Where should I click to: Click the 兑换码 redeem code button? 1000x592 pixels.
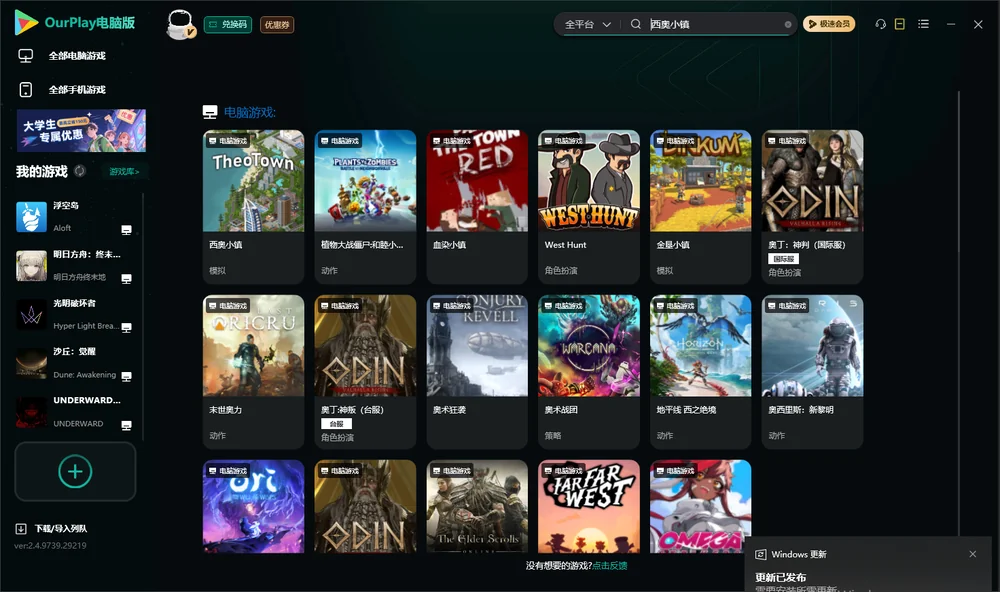pos(228,24)
